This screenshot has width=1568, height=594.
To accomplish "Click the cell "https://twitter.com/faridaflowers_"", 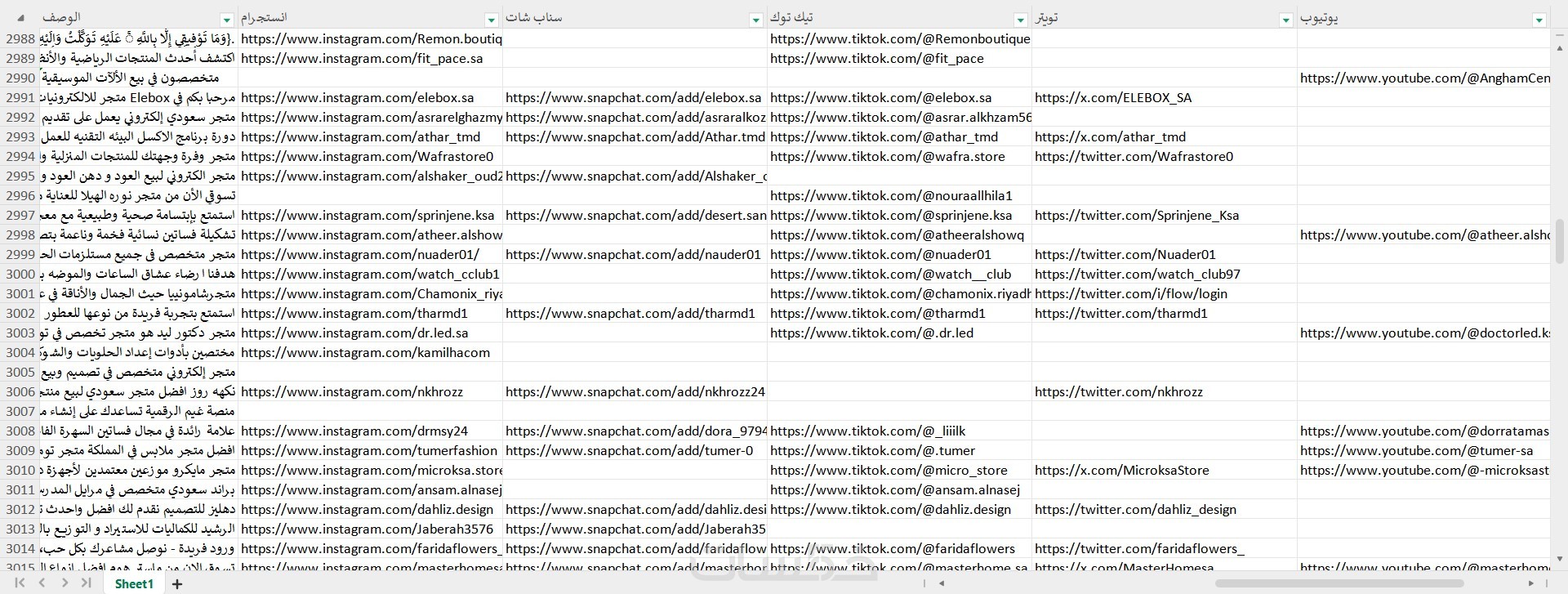I will point(1165,549).
